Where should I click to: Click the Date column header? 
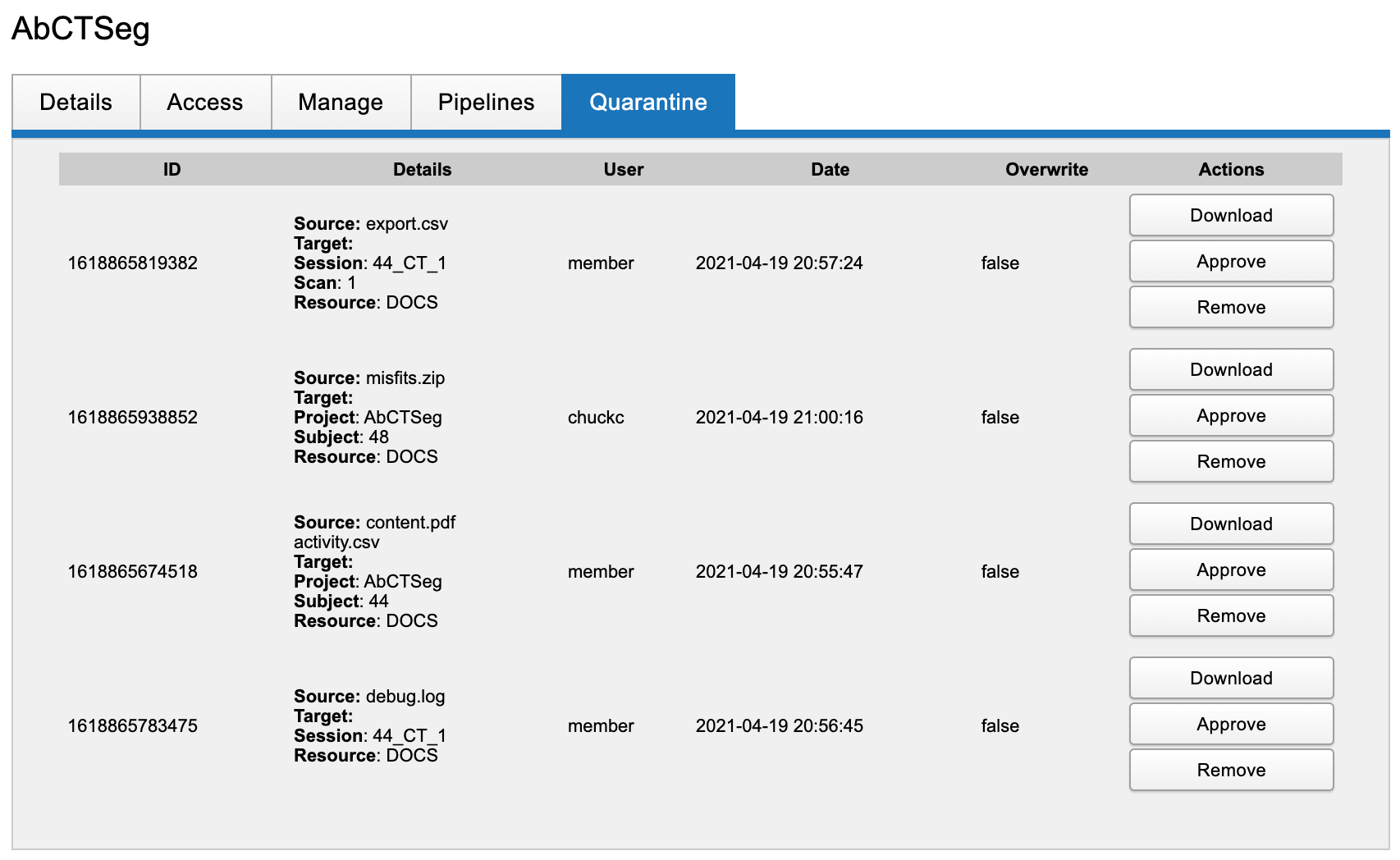pos(830,170)
